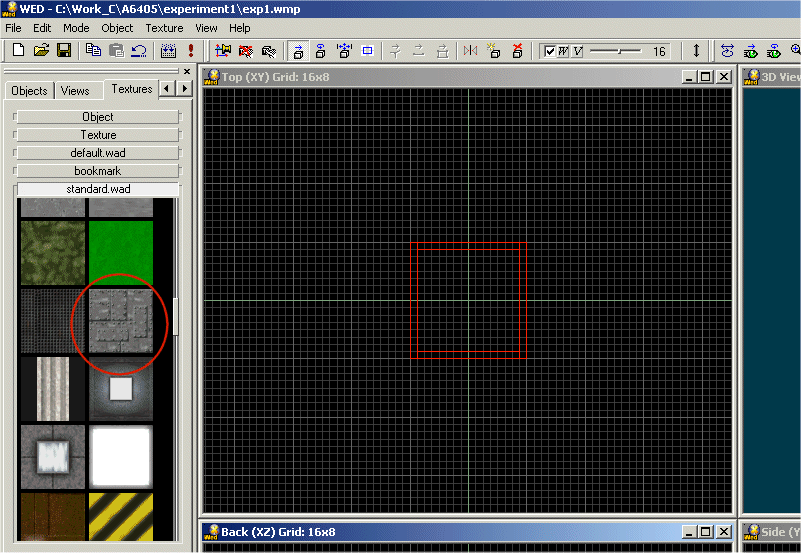Click the hand pointer toolbar icon

tap(269, 51)
